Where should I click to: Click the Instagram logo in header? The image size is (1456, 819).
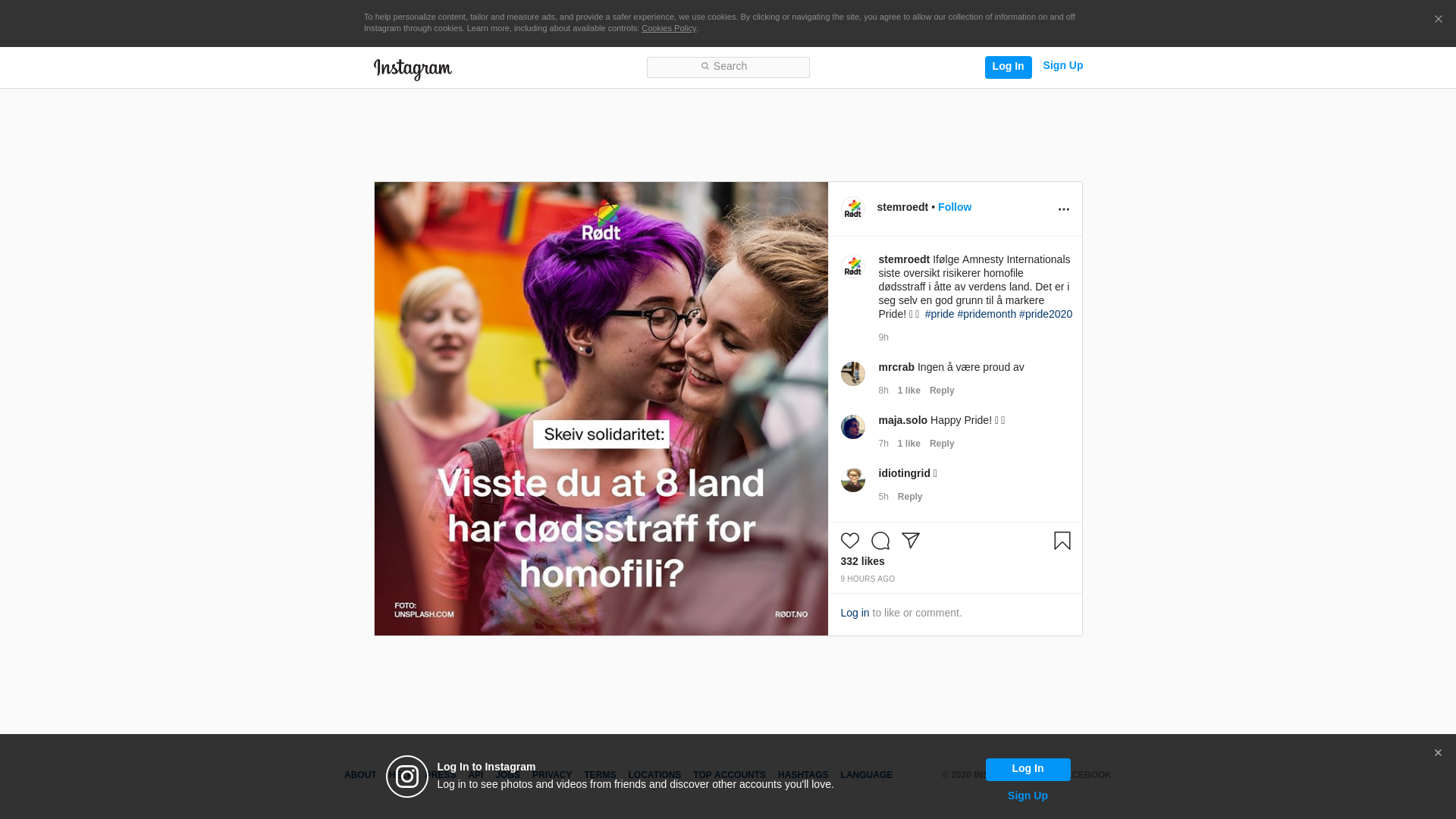(413, 69)
